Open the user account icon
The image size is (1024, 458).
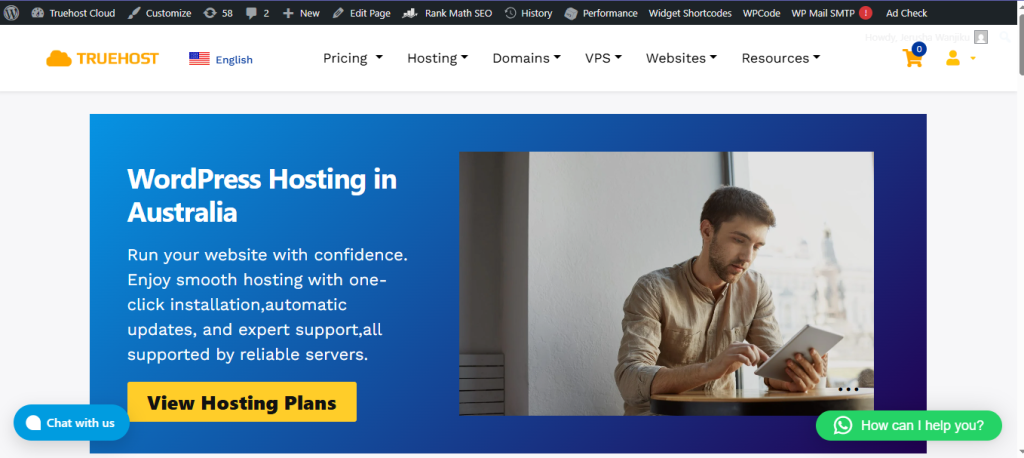(953, 58)
